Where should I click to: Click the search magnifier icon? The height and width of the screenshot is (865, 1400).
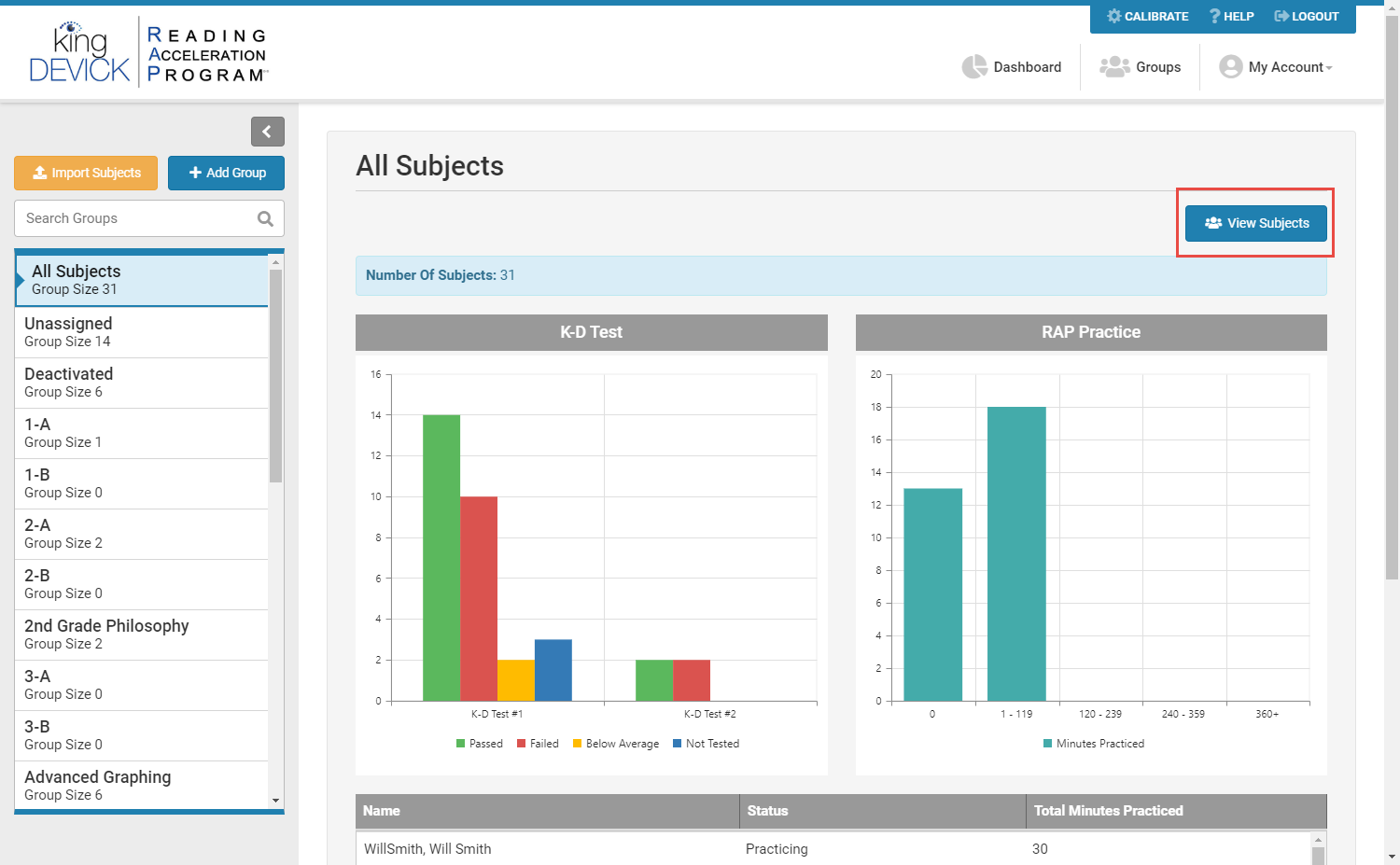pos(265,218)
